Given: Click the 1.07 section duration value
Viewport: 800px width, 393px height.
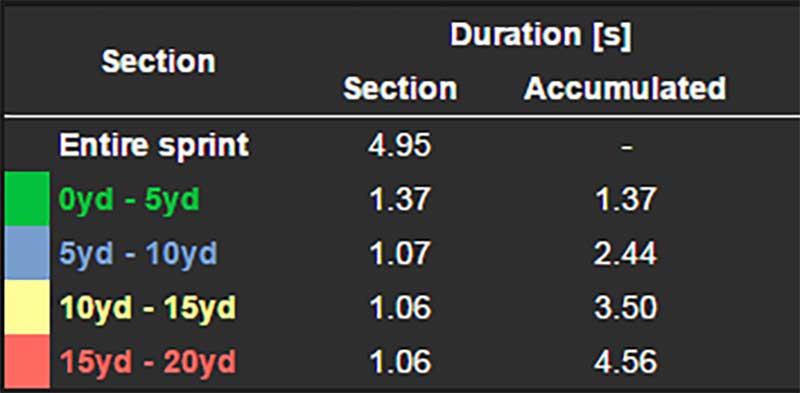Looking at the screenshot, I should pyautogui.click(x=400, y=254).
